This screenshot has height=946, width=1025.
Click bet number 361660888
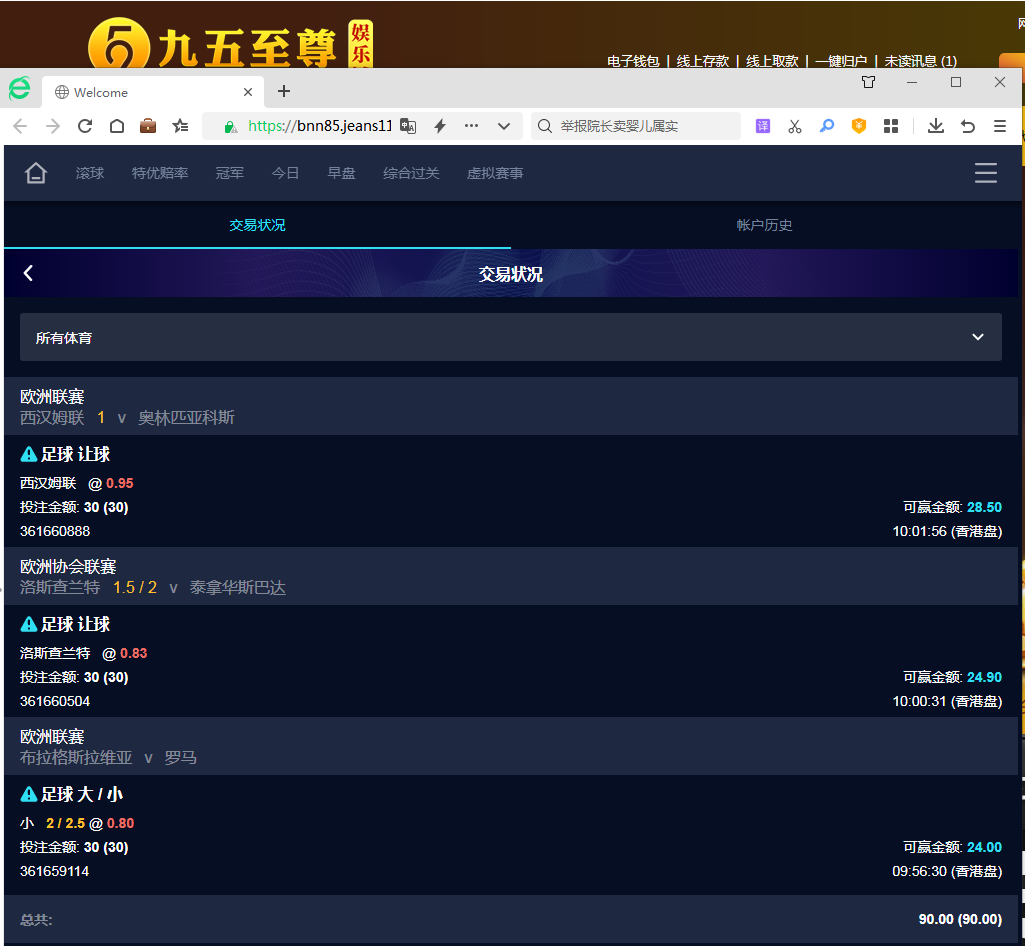(x=55, y=532)
